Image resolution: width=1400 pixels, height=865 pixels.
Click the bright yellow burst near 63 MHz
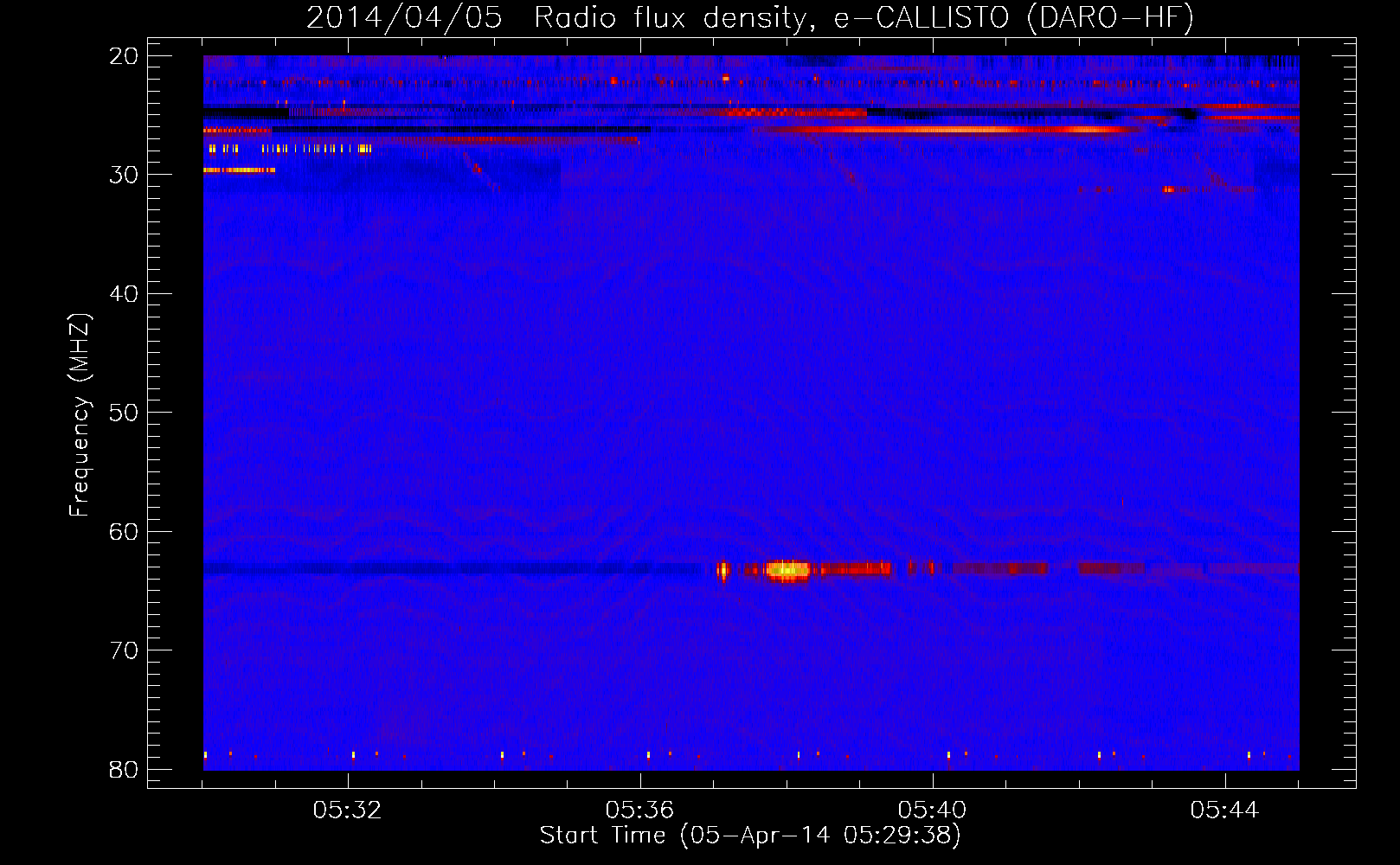(x=788, y=569)
